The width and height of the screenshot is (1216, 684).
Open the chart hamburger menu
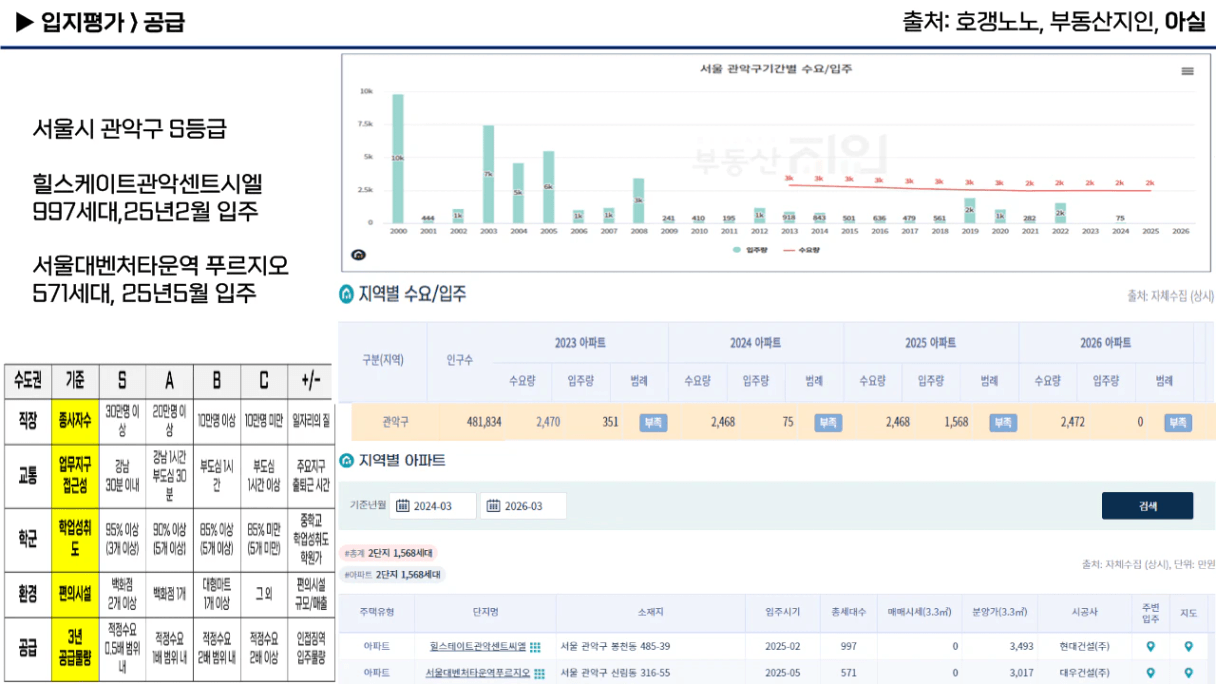click(x=1187, y=71)
